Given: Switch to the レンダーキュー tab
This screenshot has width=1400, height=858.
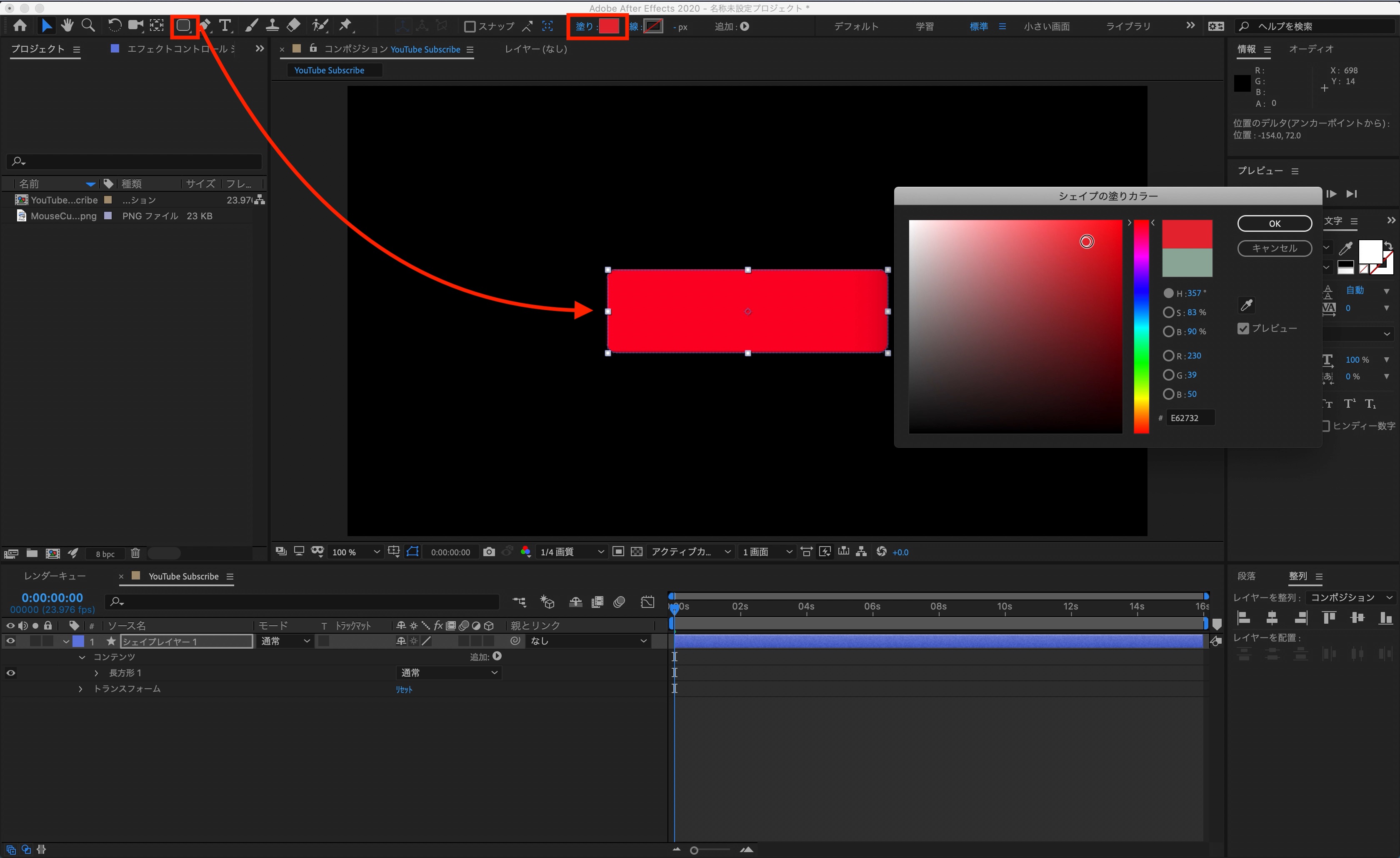Looking at the screenshot, I should (55, 576).
